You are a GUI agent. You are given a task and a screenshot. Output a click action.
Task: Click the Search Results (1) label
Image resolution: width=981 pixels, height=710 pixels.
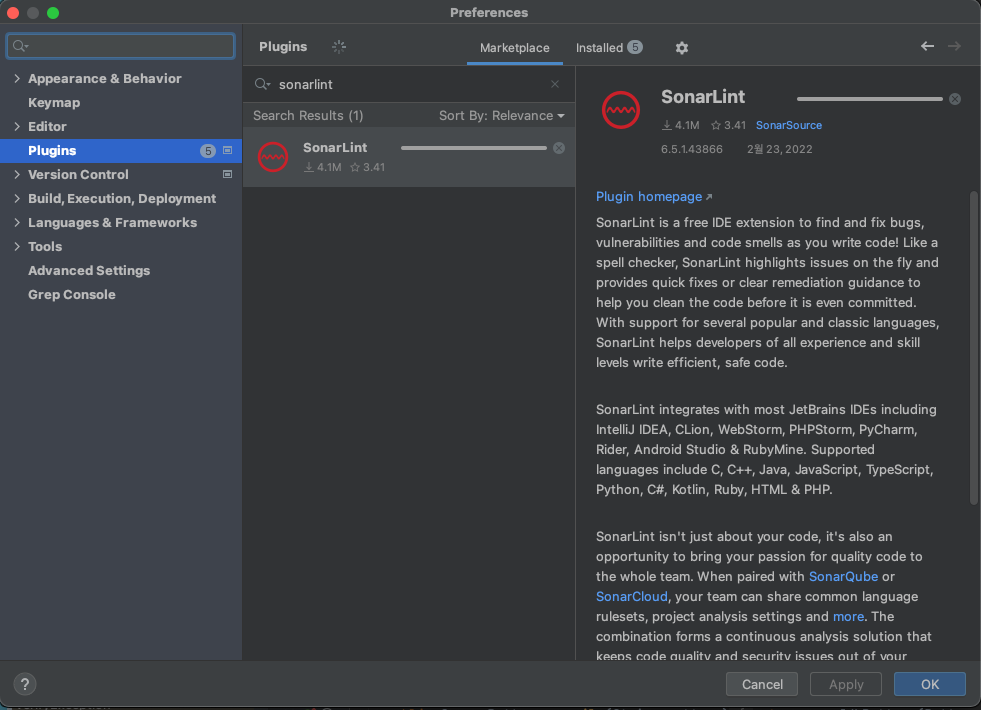pos(308,116)
